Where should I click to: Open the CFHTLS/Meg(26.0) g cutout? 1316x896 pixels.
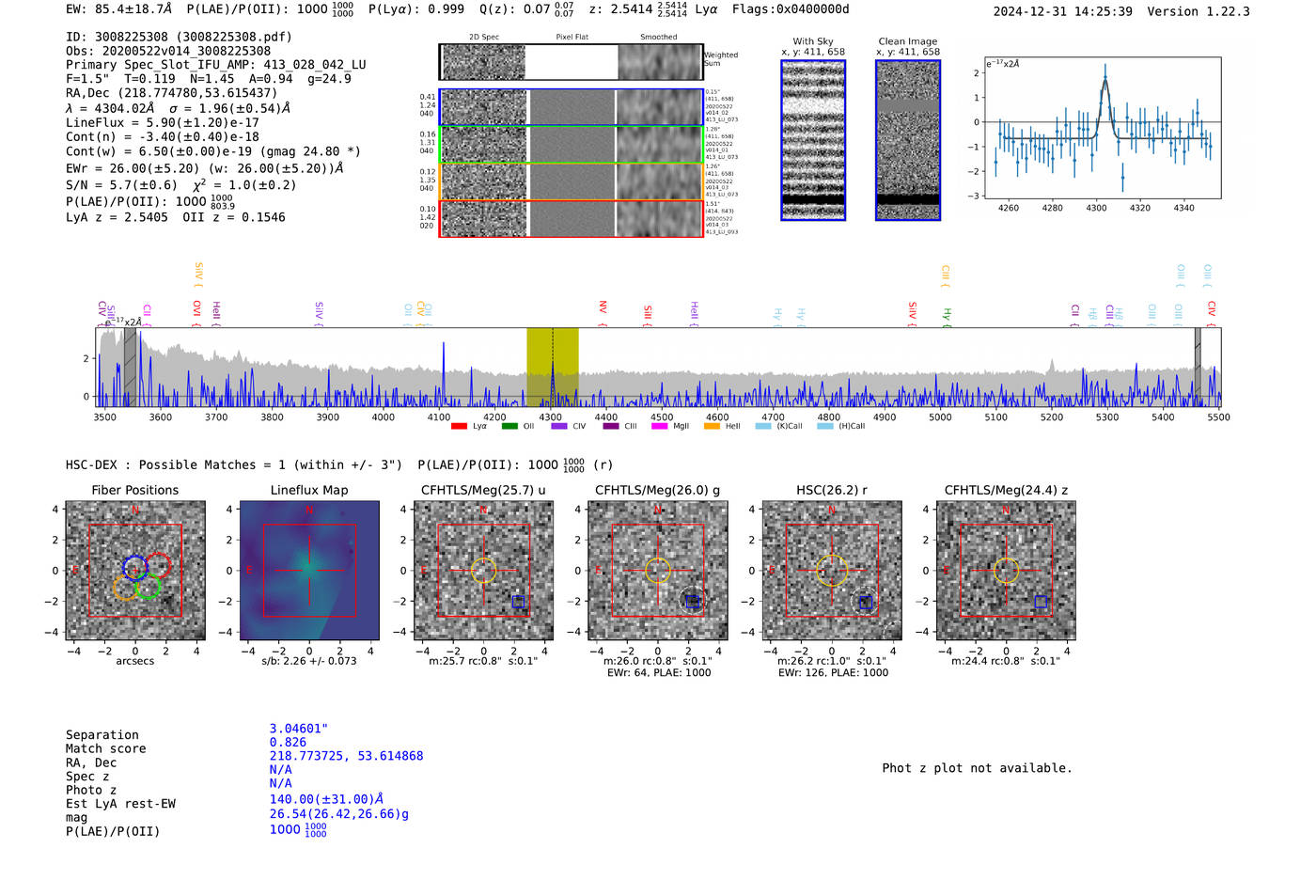click(657, 571)
